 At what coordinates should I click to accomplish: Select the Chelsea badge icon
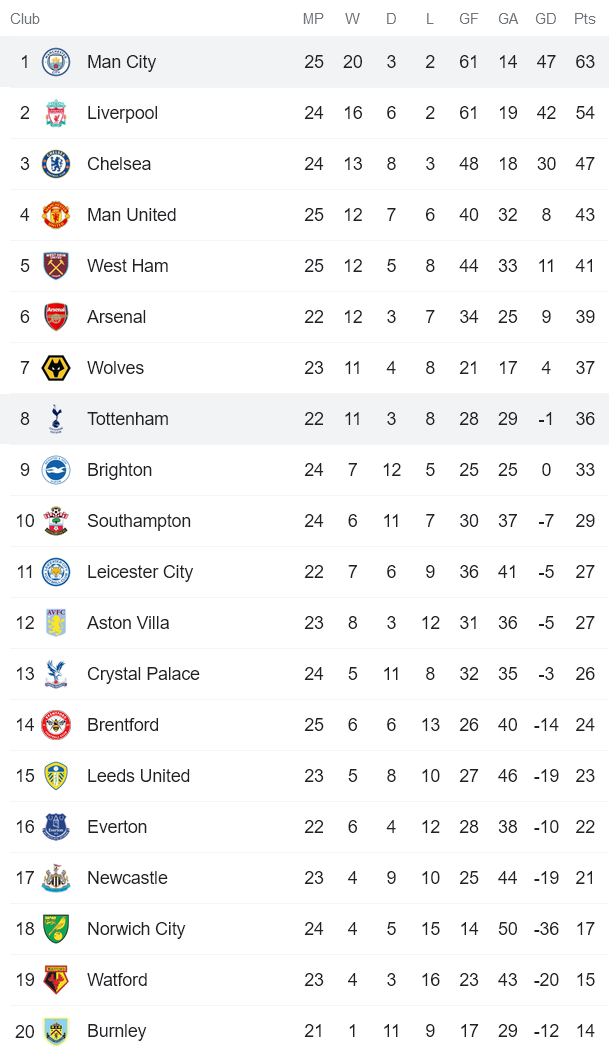pyautogui.click(x=56, y=164)
